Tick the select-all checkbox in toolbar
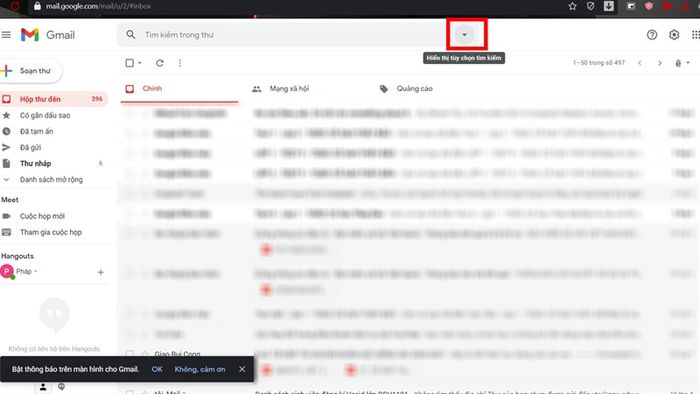The image size is (700, 394). 129,63
